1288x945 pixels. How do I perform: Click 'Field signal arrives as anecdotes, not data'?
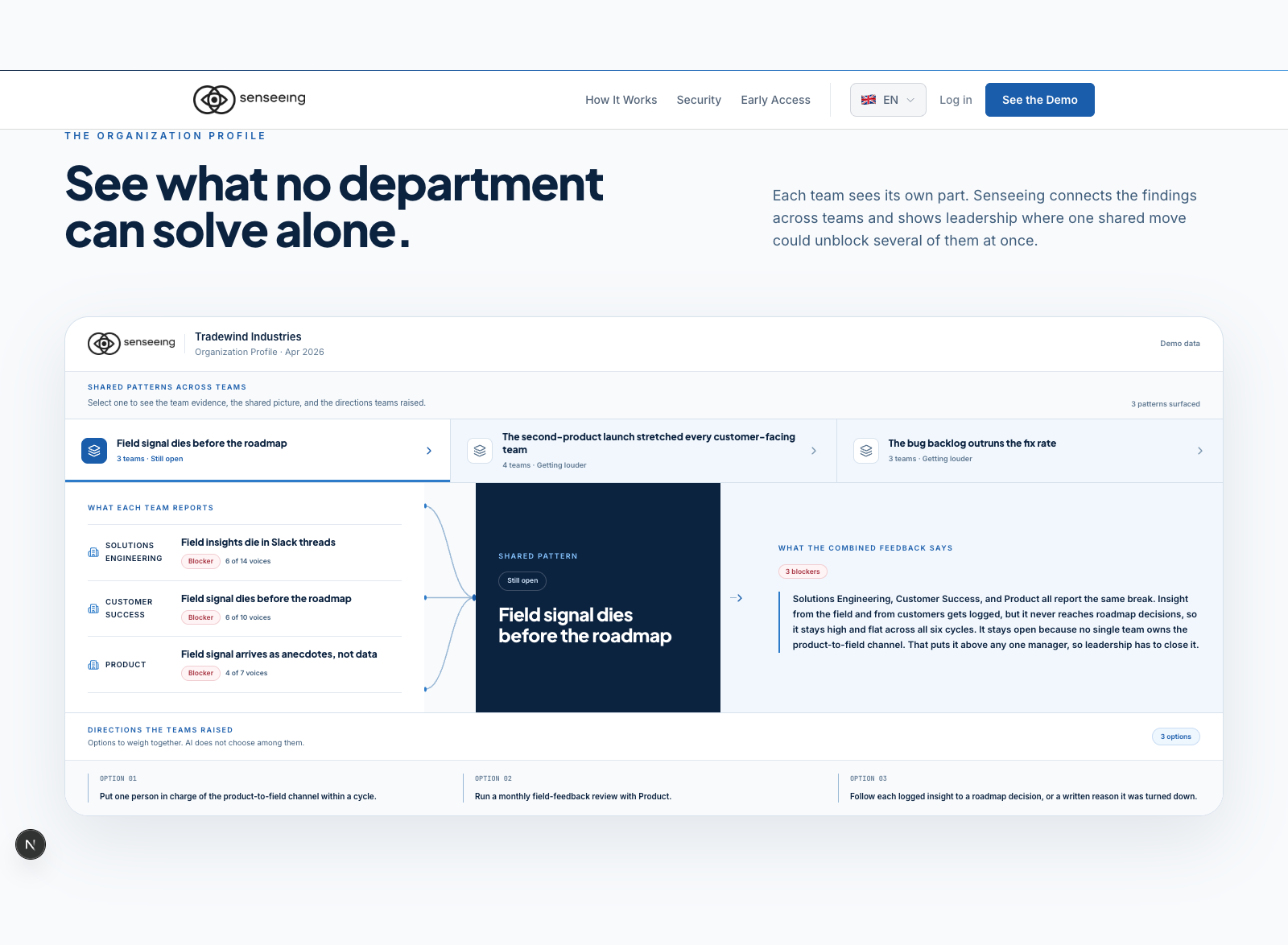pyautogui.click(x=279, y=654)
